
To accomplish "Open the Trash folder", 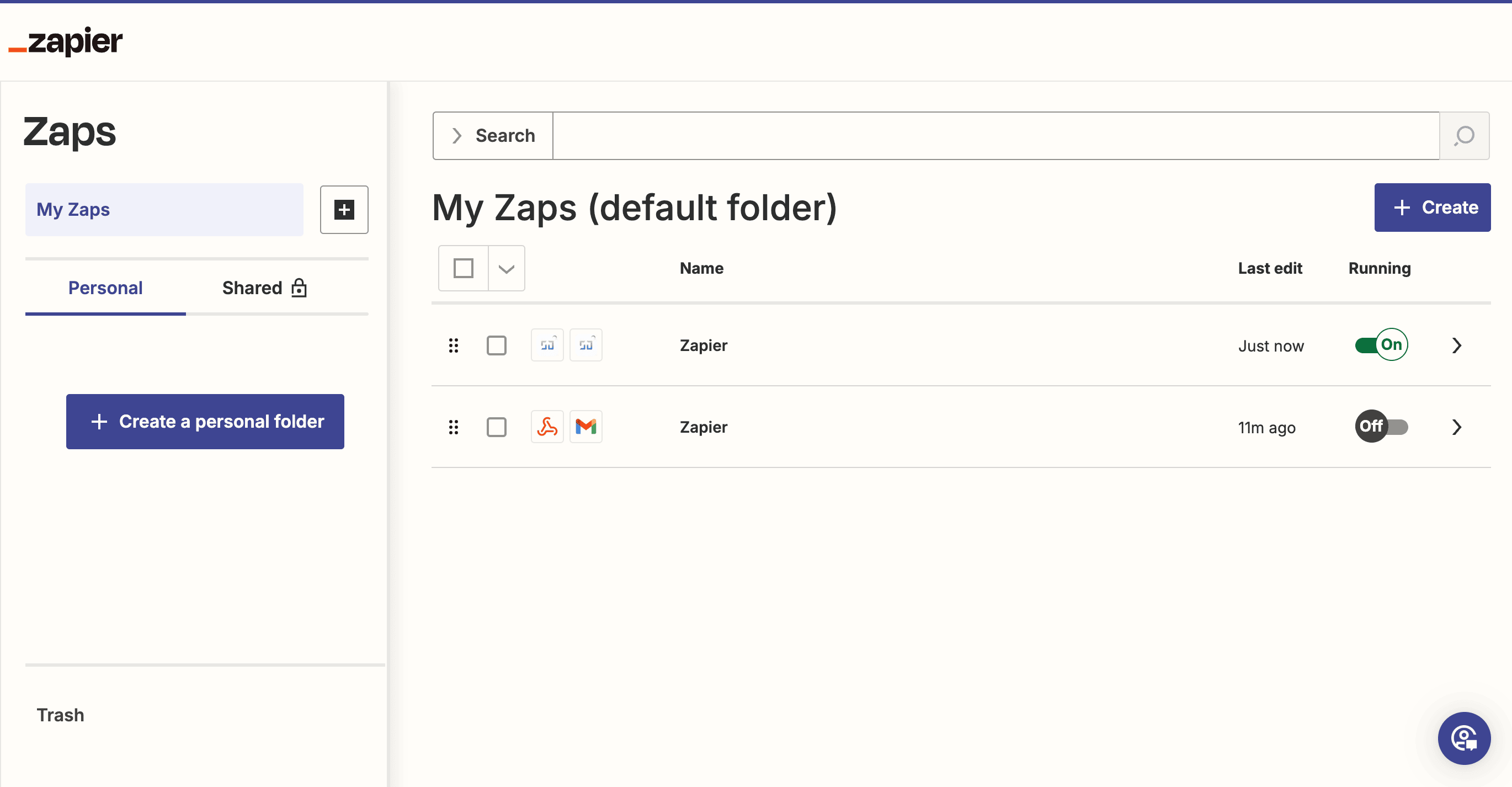I will tap(61, 715).
